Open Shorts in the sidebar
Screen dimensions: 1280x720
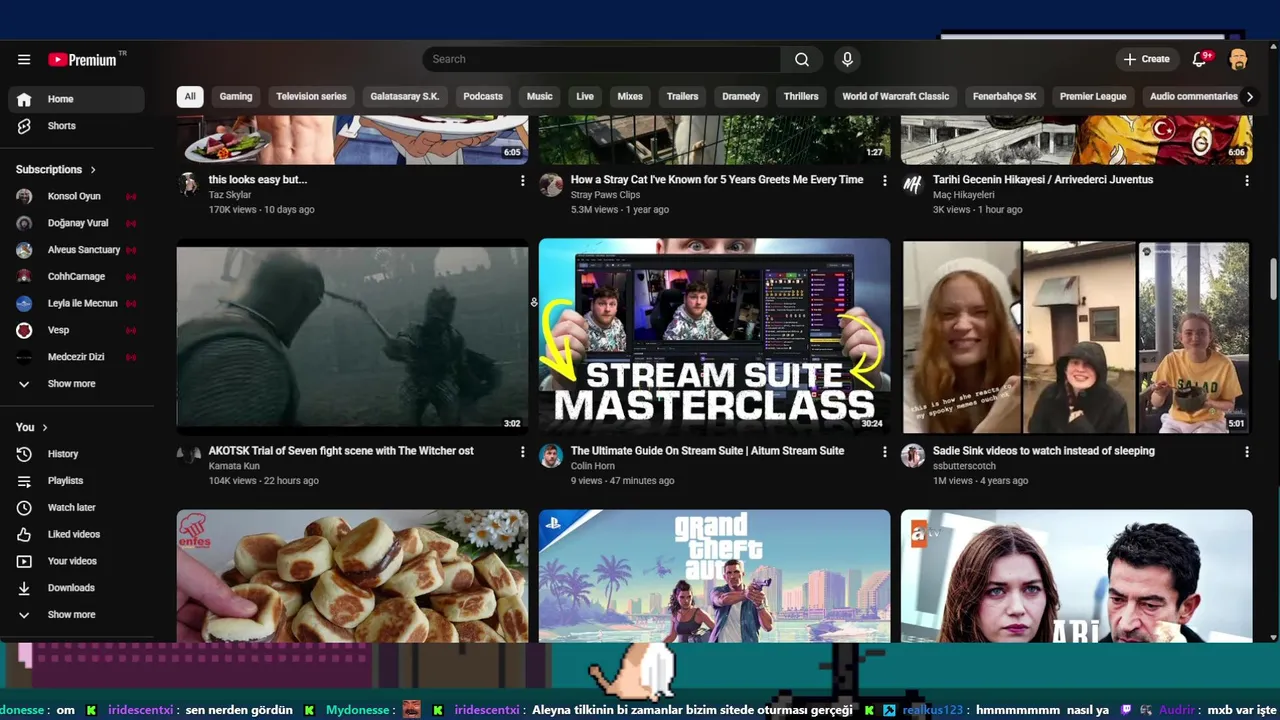(x=76, y=126)
